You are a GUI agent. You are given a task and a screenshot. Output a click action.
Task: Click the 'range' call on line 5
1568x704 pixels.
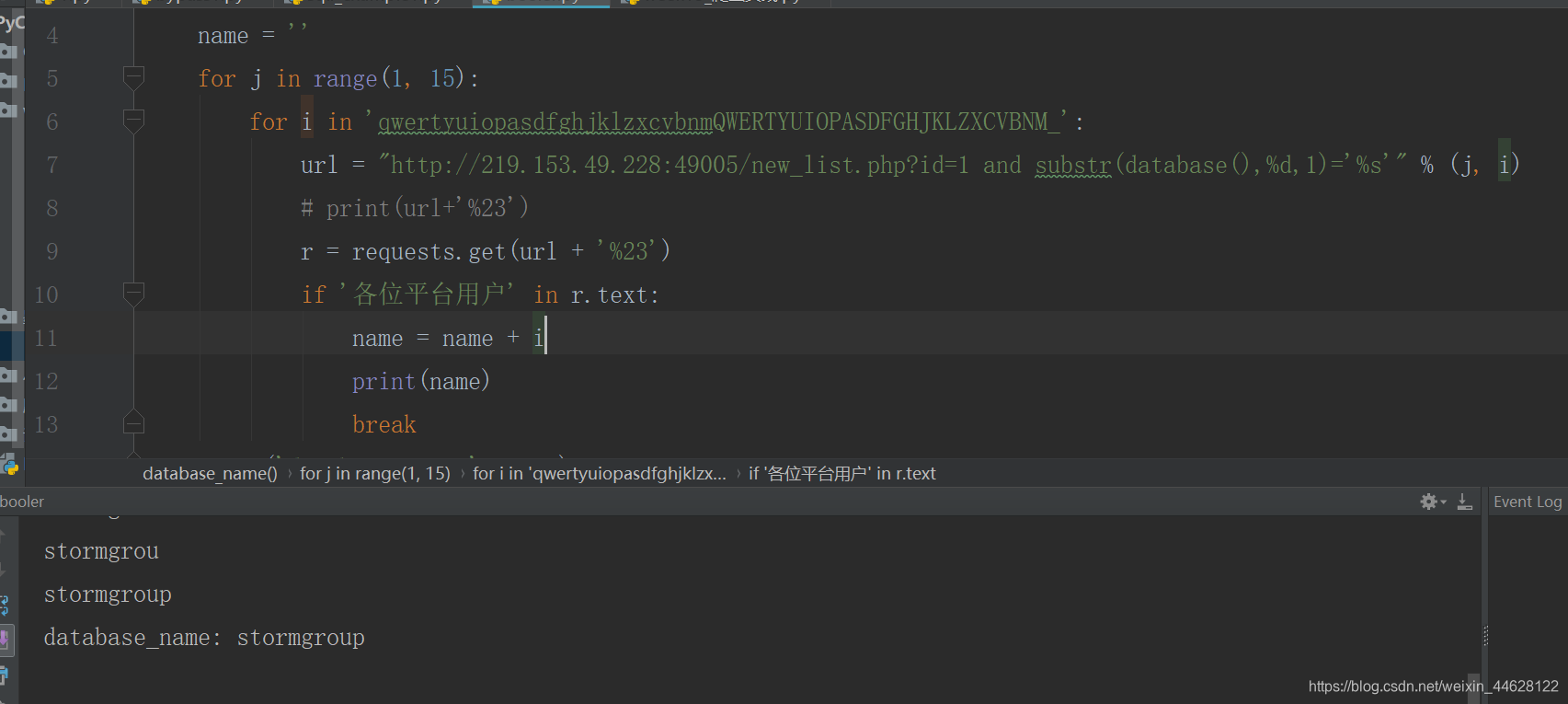[x=345, y=79]
